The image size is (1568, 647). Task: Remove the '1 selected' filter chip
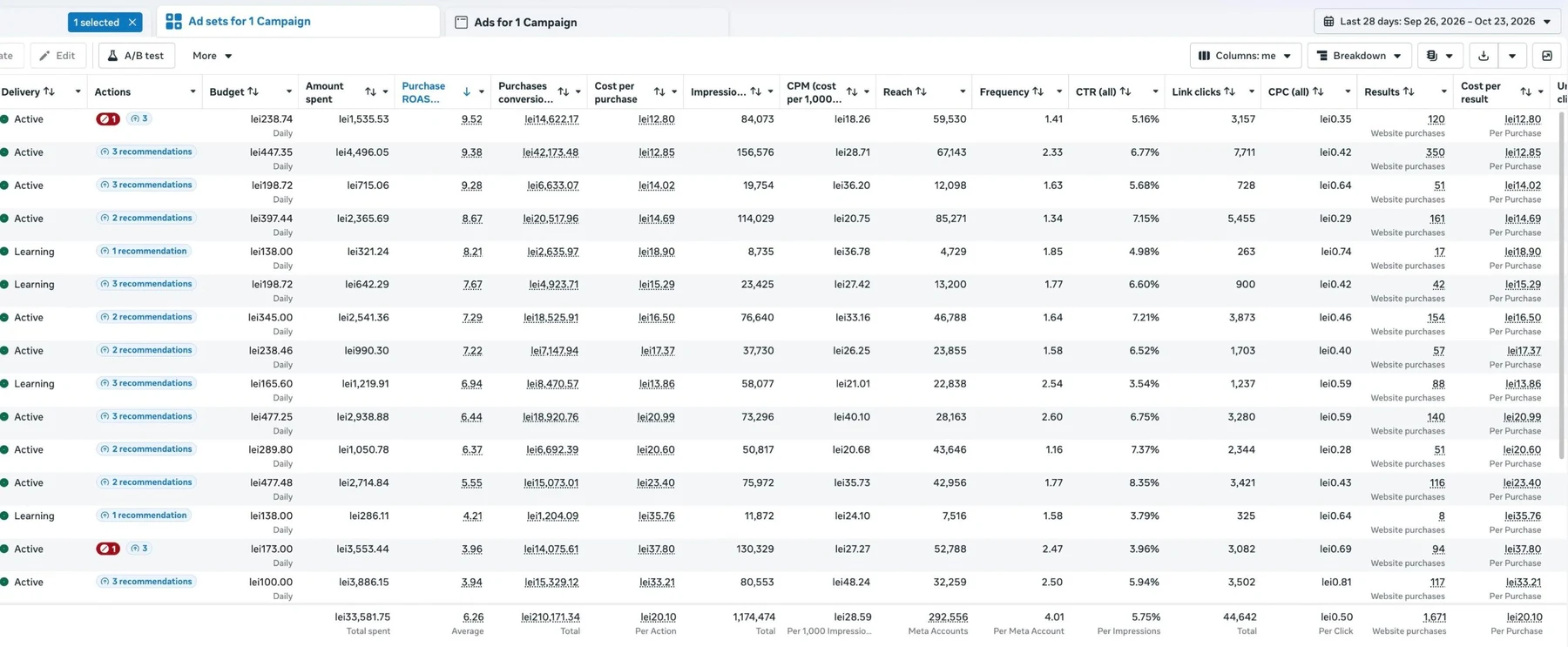(132, 22)
